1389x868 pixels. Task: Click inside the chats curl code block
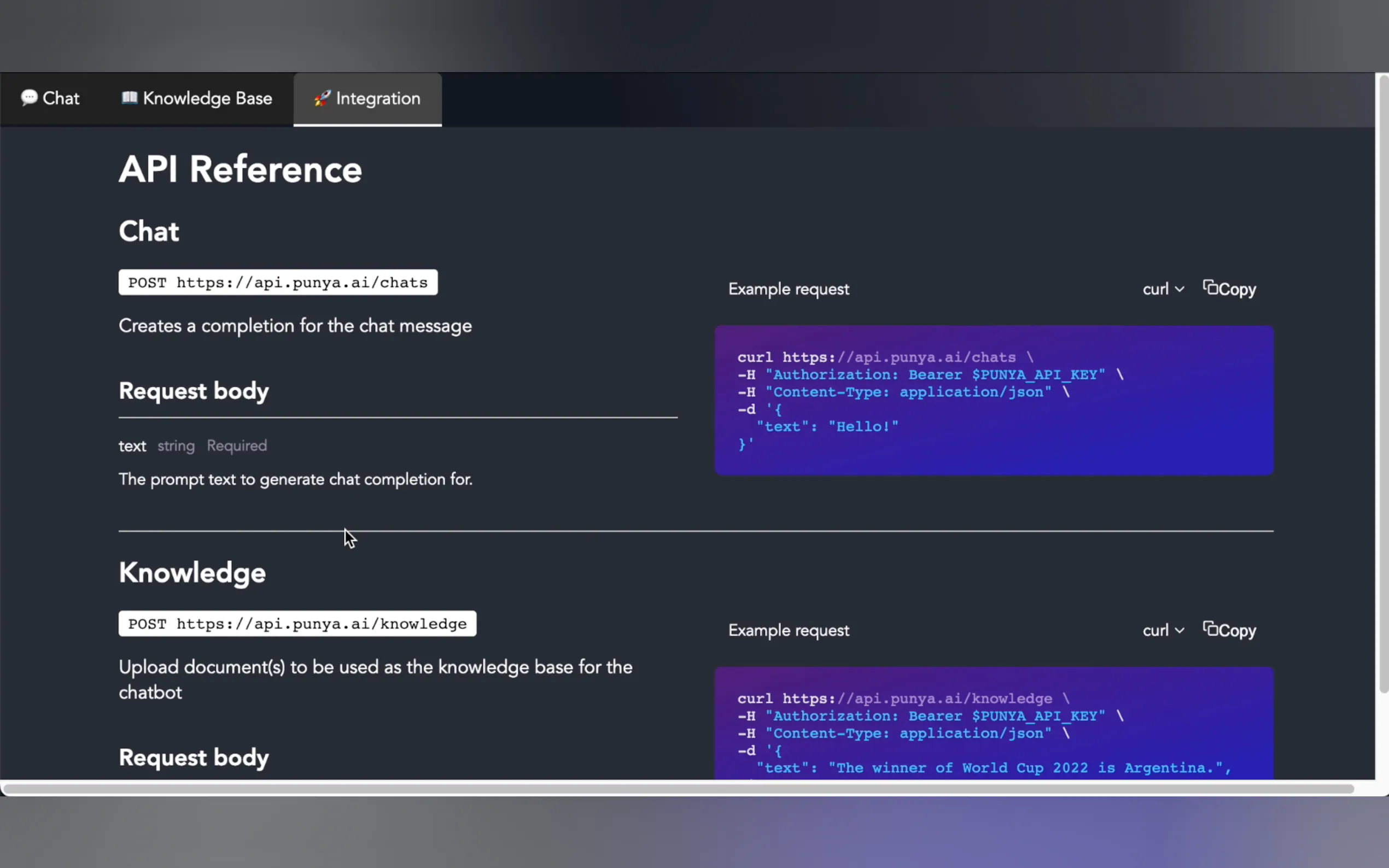(x=994, y=400)
